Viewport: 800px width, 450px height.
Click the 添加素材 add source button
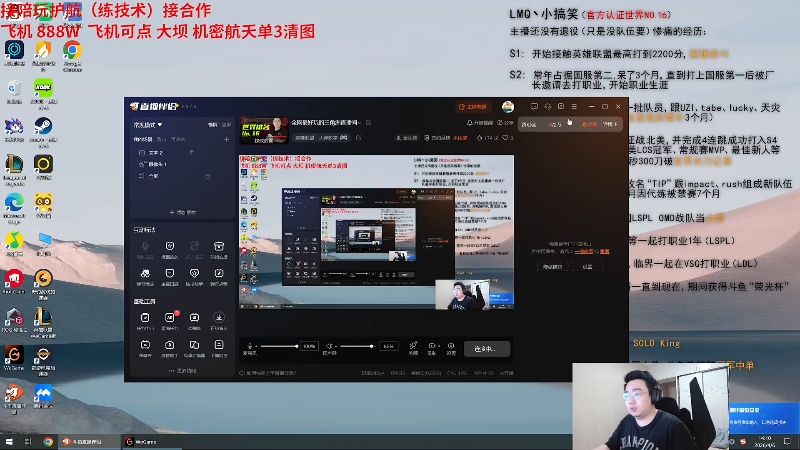[x=182, y=212]
